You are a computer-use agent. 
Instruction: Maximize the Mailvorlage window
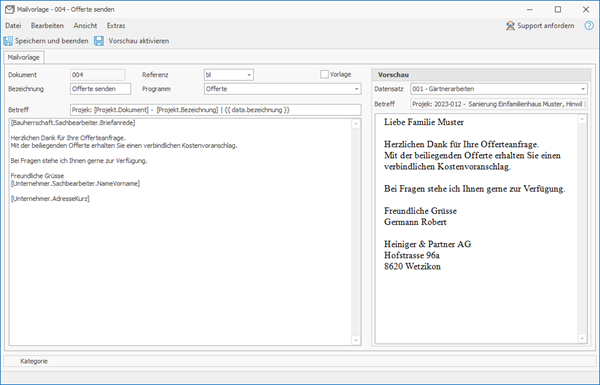558,10
